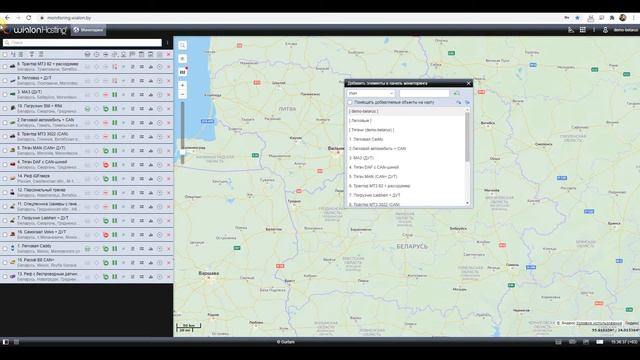Zoom in the map with the plus button

point(182,85)
